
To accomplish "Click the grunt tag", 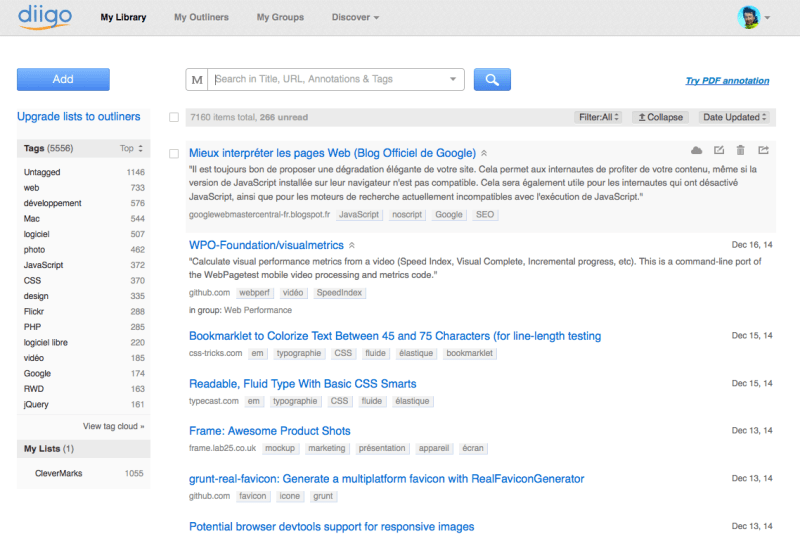I will point(323,496).
